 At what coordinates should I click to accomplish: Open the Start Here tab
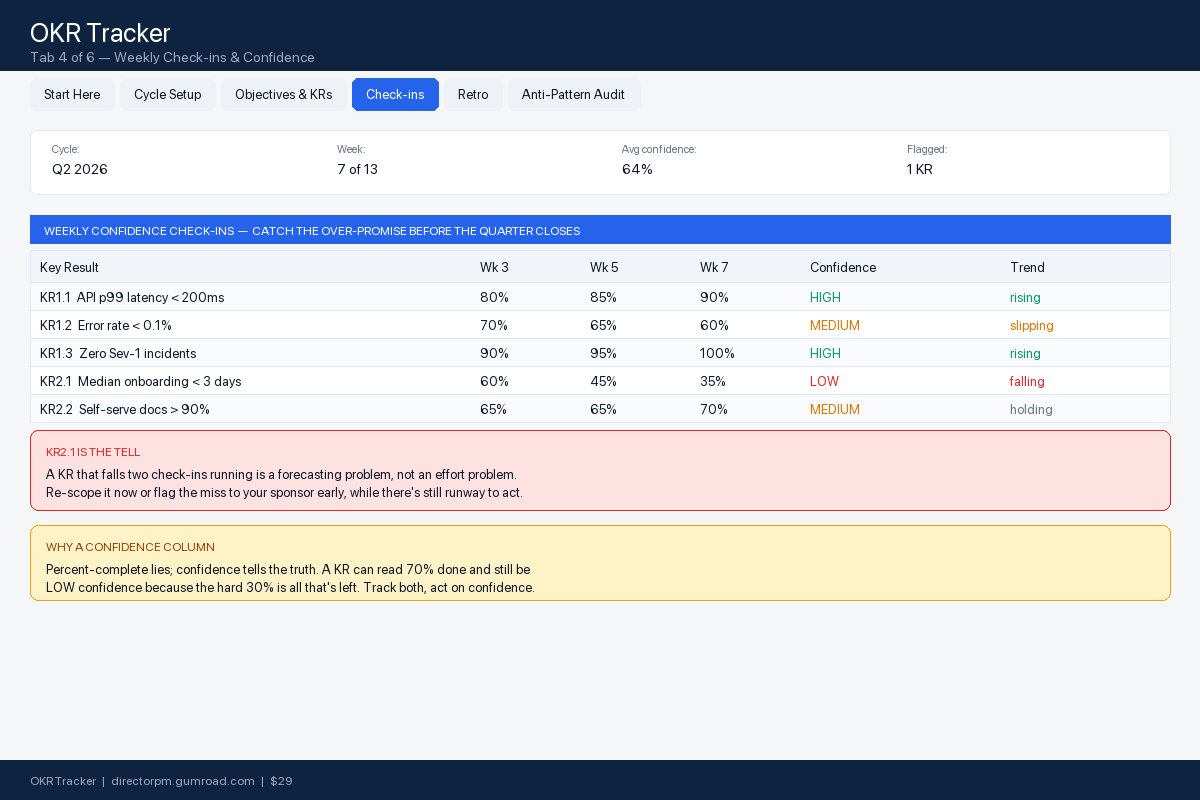point(72,94)
